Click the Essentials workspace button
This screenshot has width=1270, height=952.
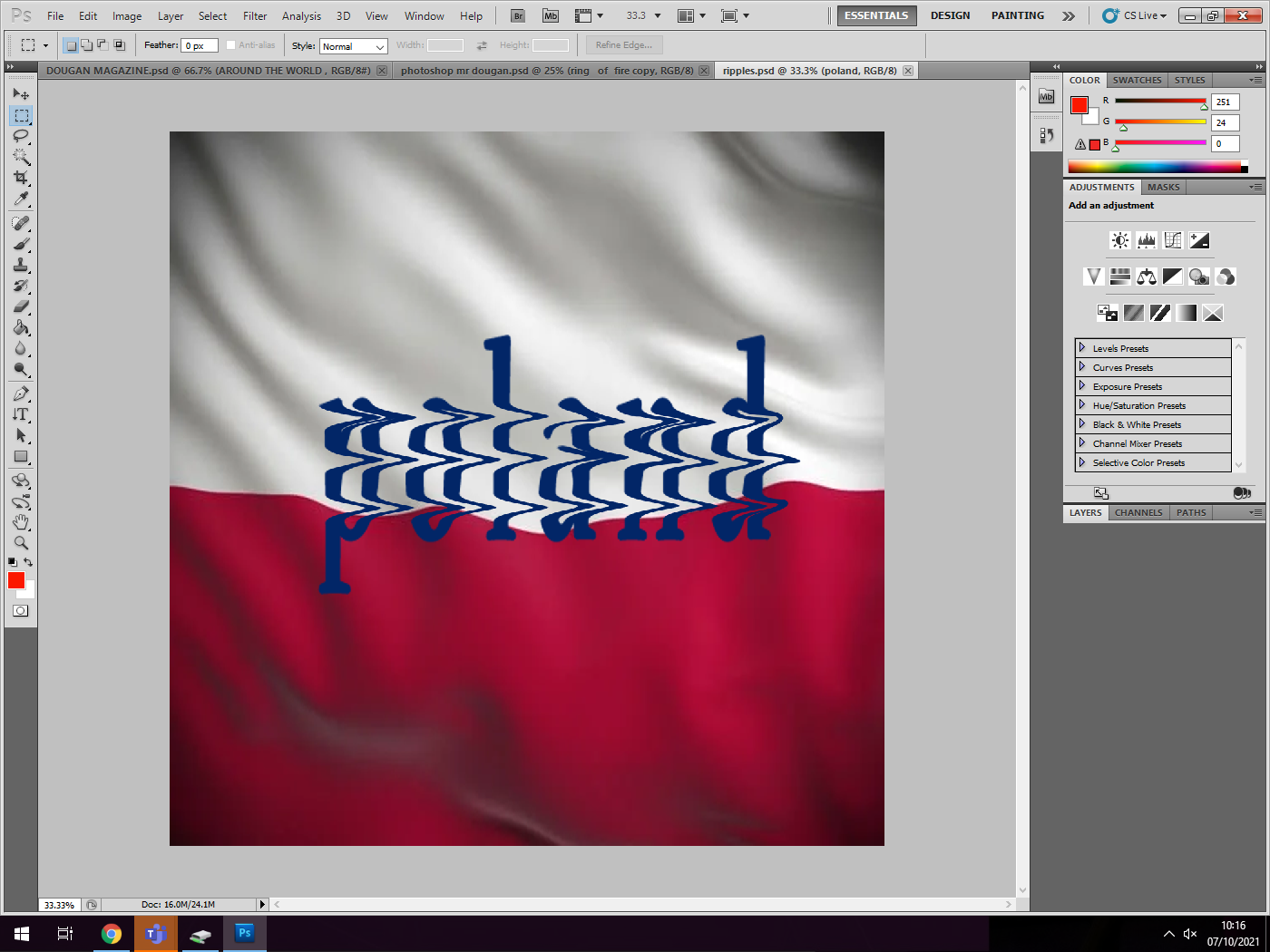pos(876,15)
